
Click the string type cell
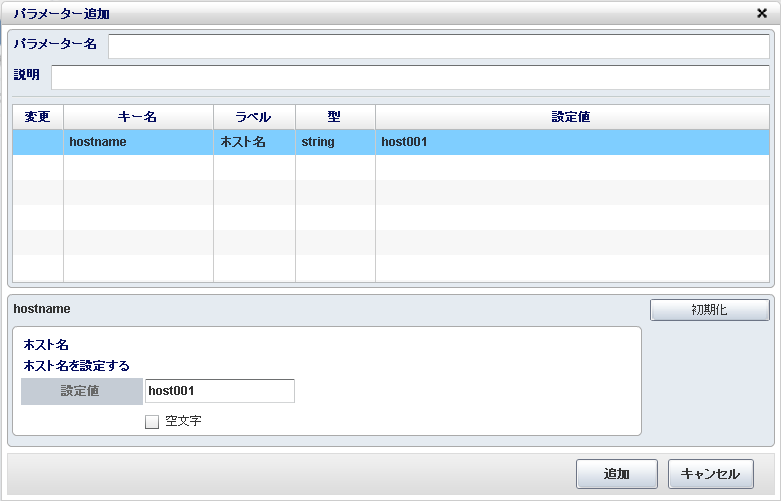[335, 142]
